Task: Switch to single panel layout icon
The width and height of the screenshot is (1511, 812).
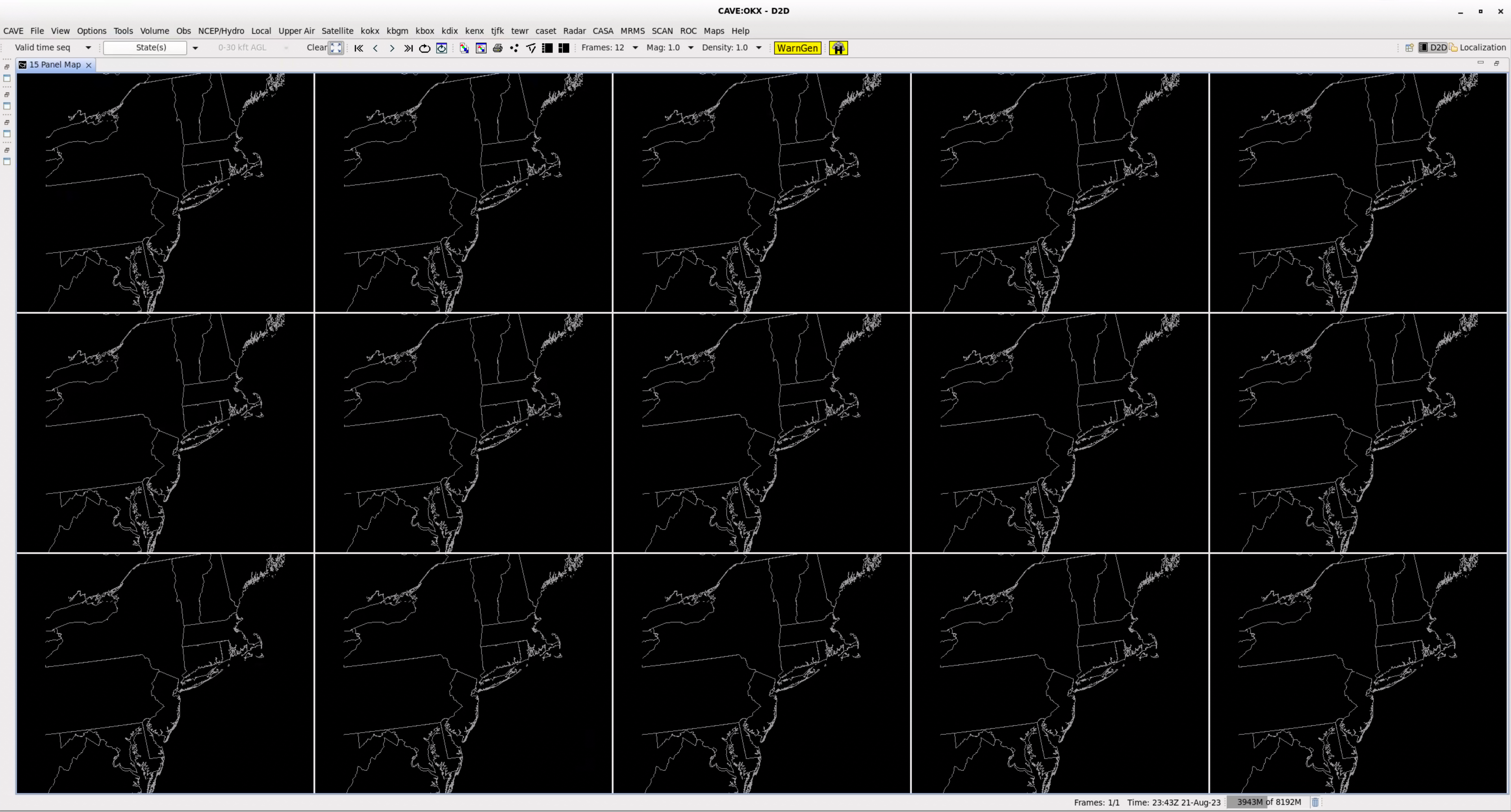Action: (547, 48)
